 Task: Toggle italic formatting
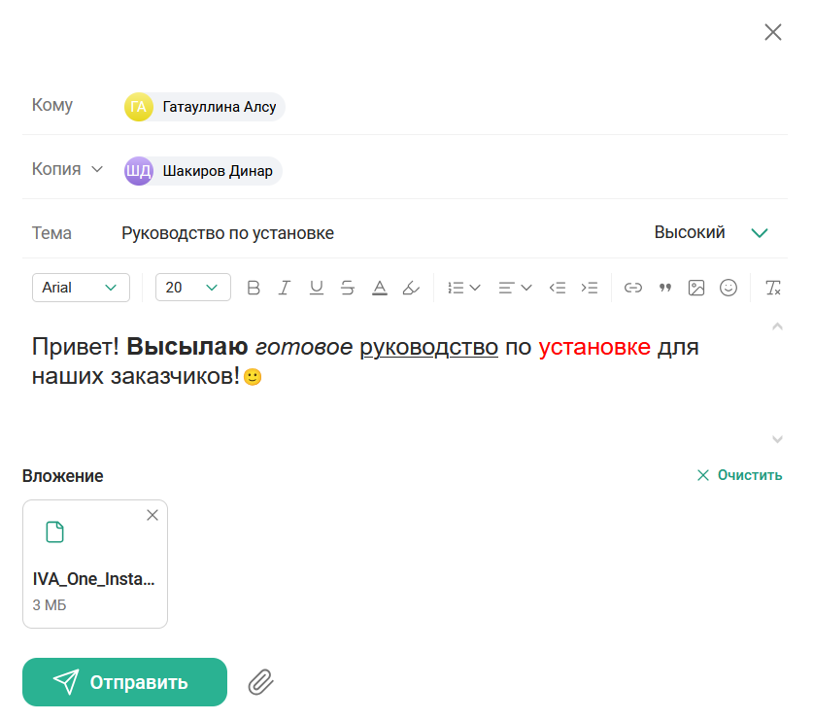pyautogui.click(x=284, y=287)
